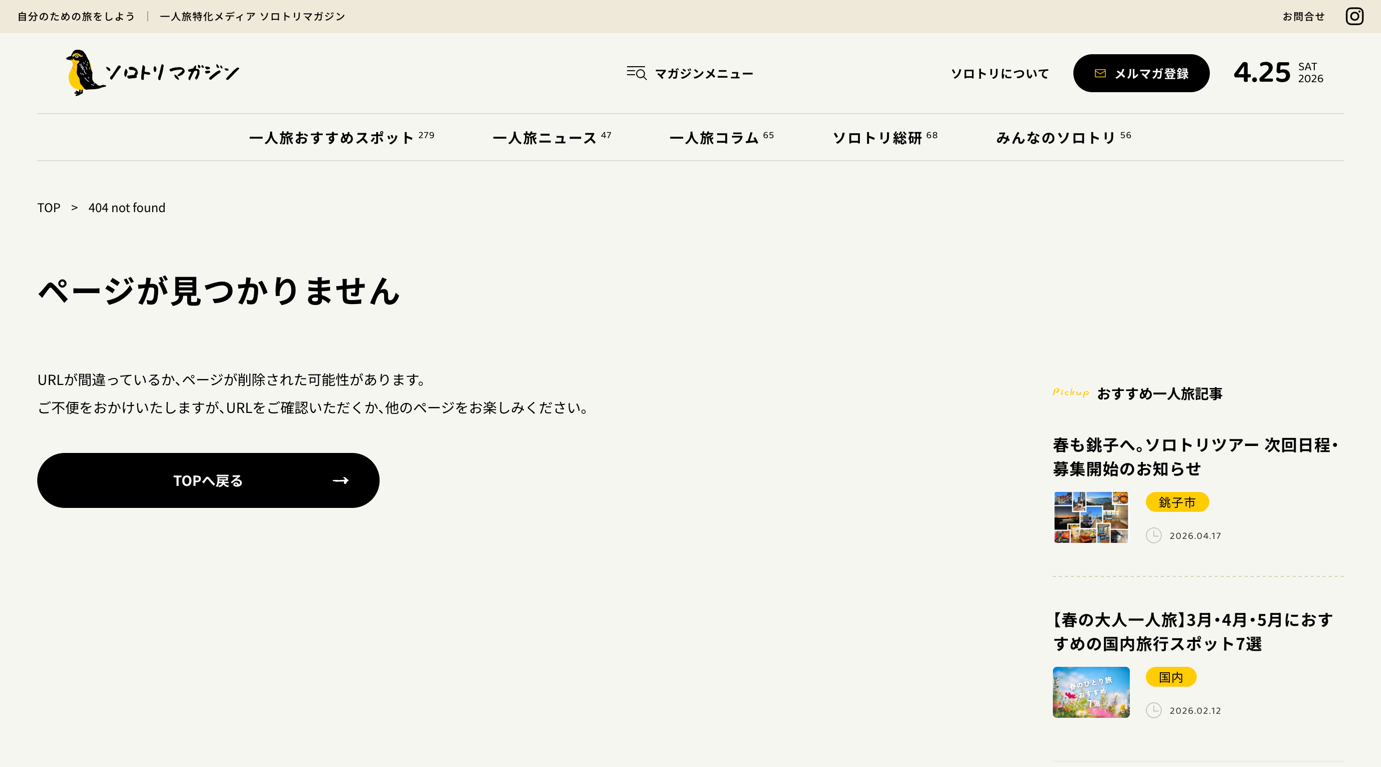Open the マガジンメニュー menu
The width and height of the screenshot is (1381, 767).
coord(703,73)
